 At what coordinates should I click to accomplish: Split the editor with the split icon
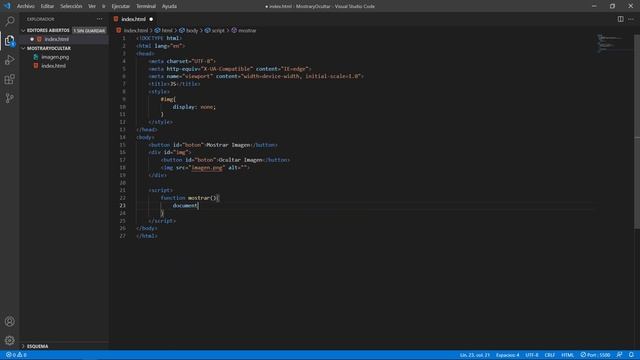(x=620, y=19)
